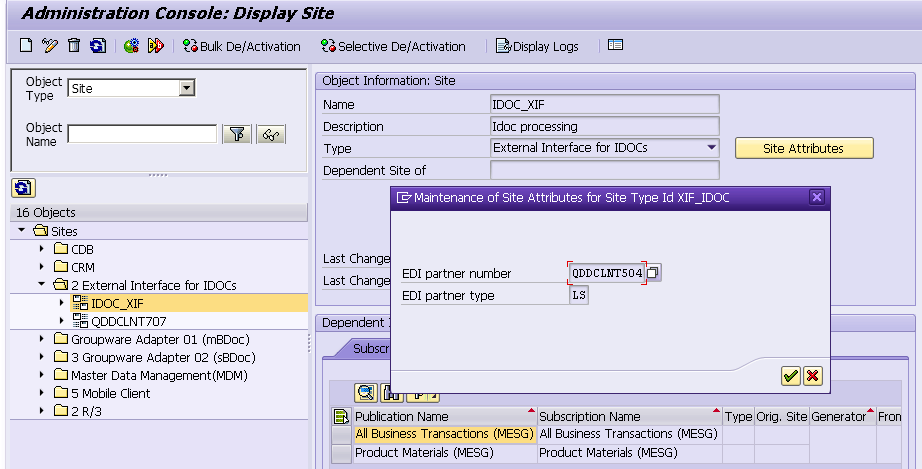Open Selective De/Activation

pos(393,46)
